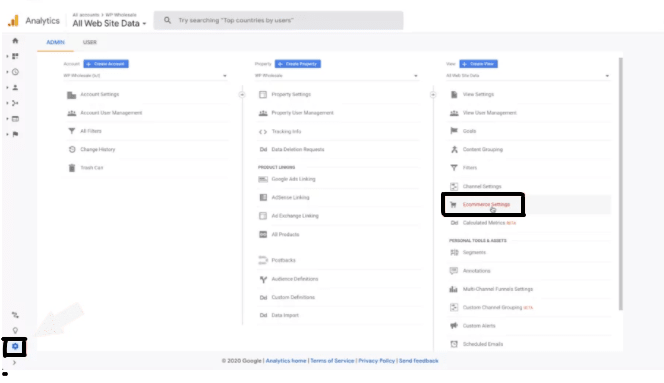Viewport: 664px width, 383px height.
Task: Follow Send feedback footer link
Action: point(418,361)
